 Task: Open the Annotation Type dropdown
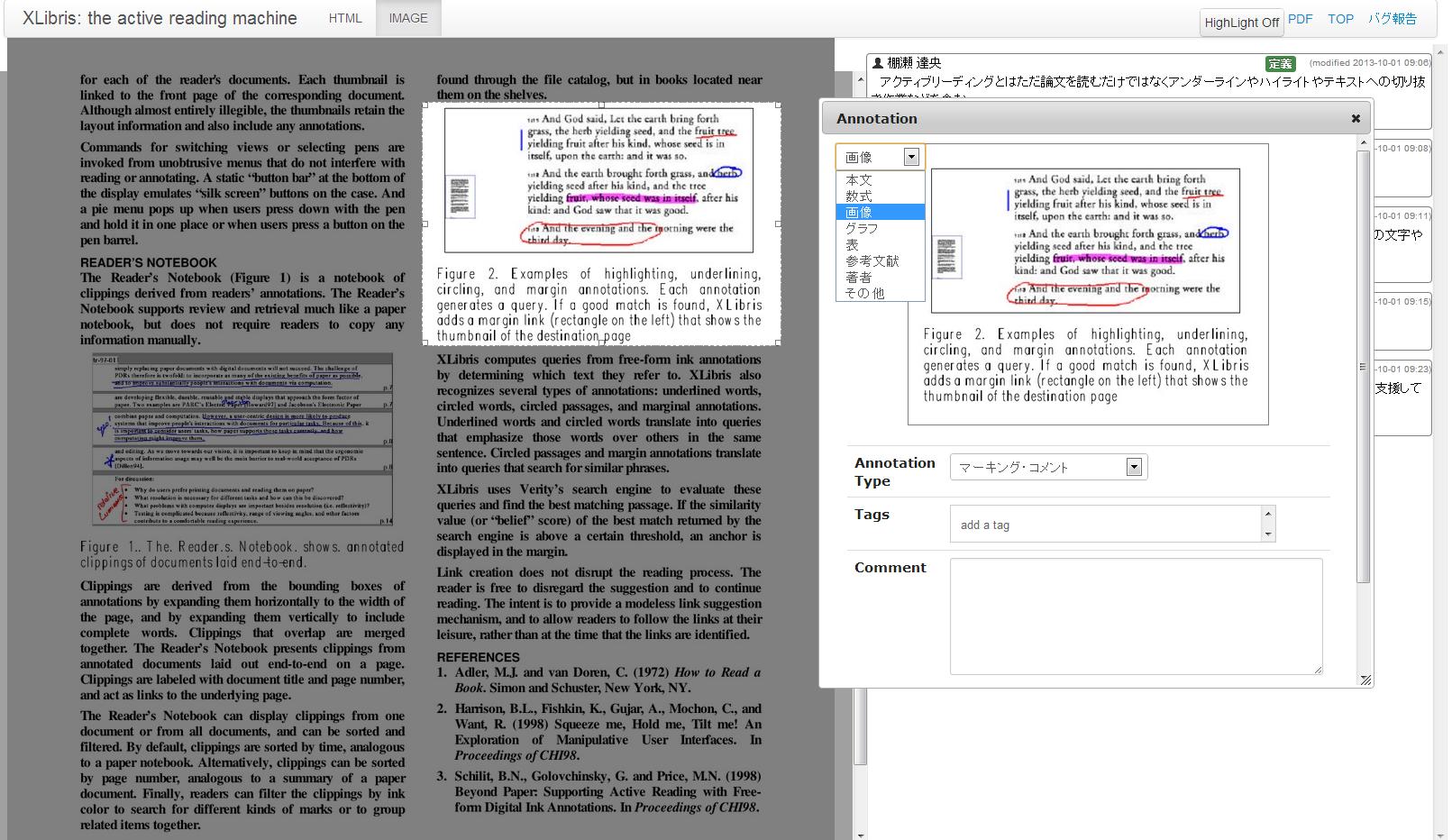[x=1048, y=467]
